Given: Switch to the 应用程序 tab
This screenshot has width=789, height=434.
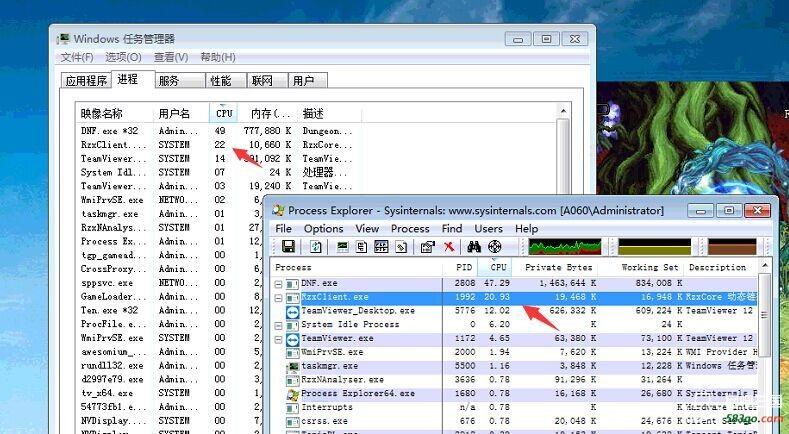Looking at the screenshot, I should click(x=87, y=81).
